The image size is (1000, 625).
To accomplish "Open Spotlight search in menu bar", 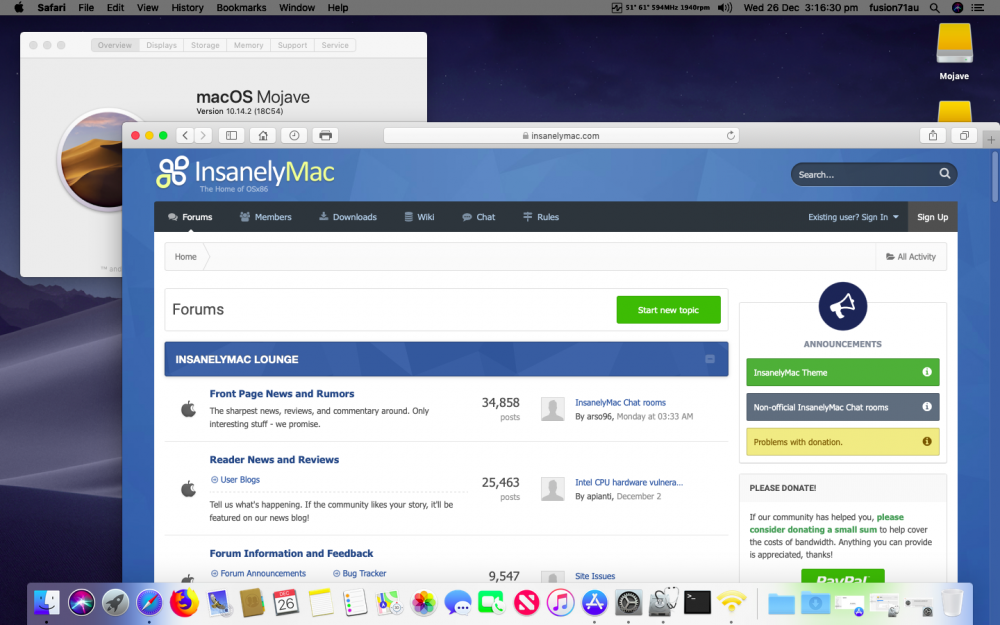I will (934, 8).
